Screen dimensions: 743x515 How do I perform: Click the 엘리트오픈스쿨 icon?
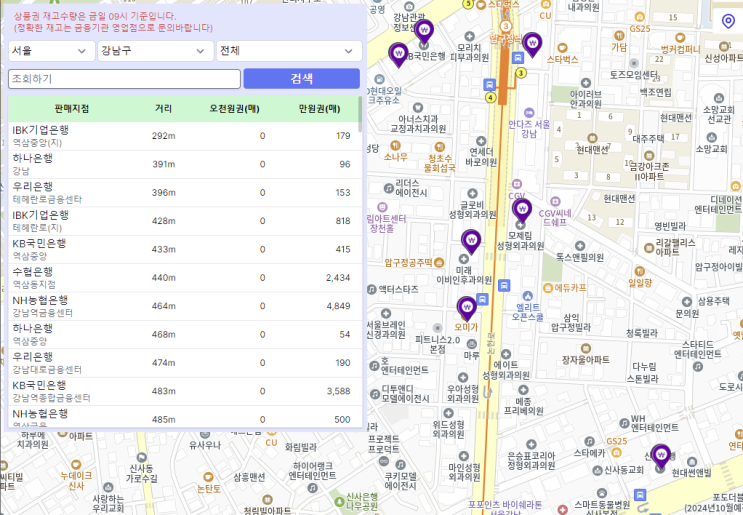click(527, 296)
